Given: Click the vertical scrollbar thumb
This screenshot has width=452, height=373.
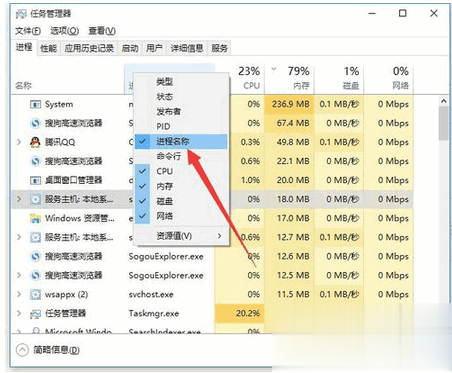Looking at the screenshot, I should [443, 123].
